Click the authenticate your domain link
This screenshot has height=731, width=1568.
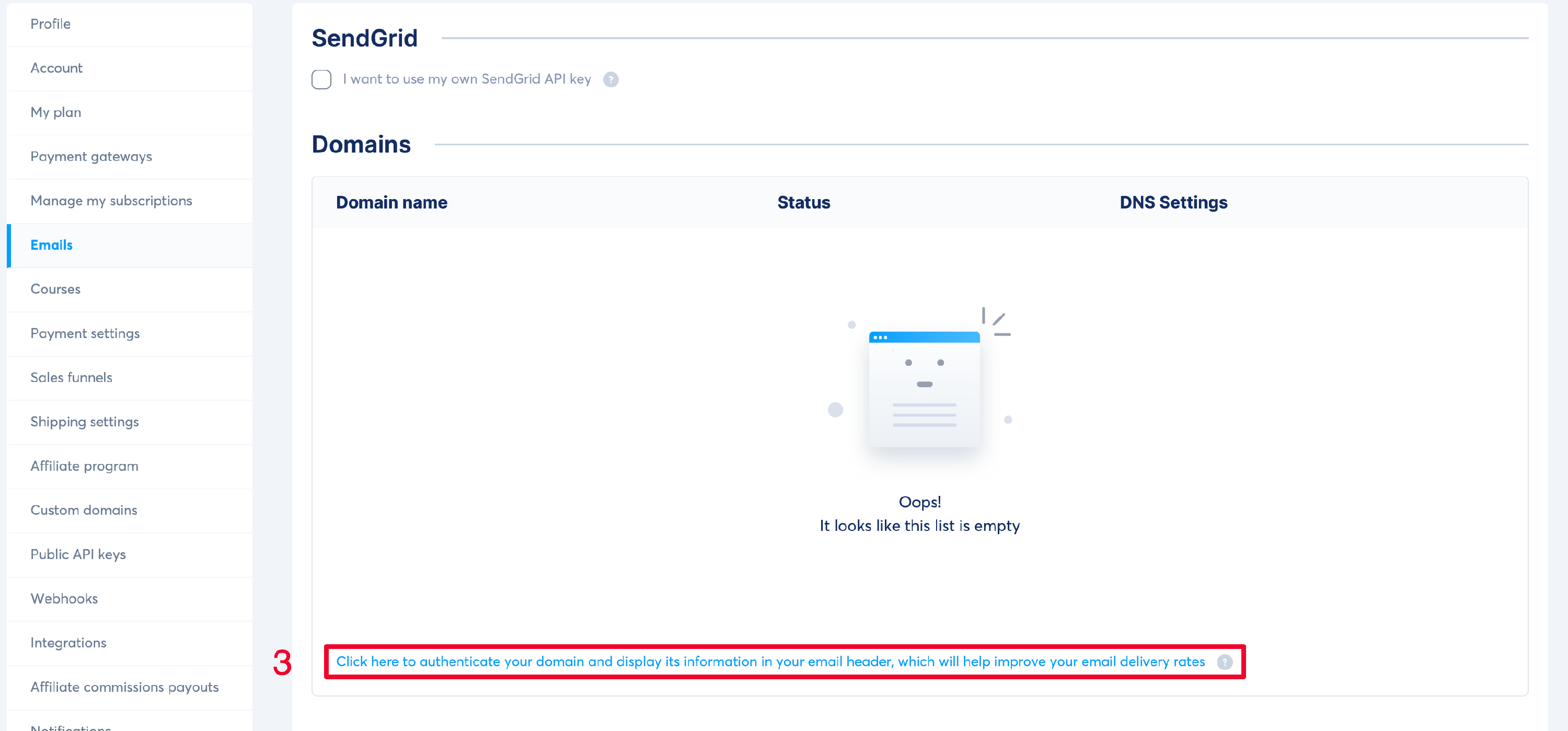(770, 662)
